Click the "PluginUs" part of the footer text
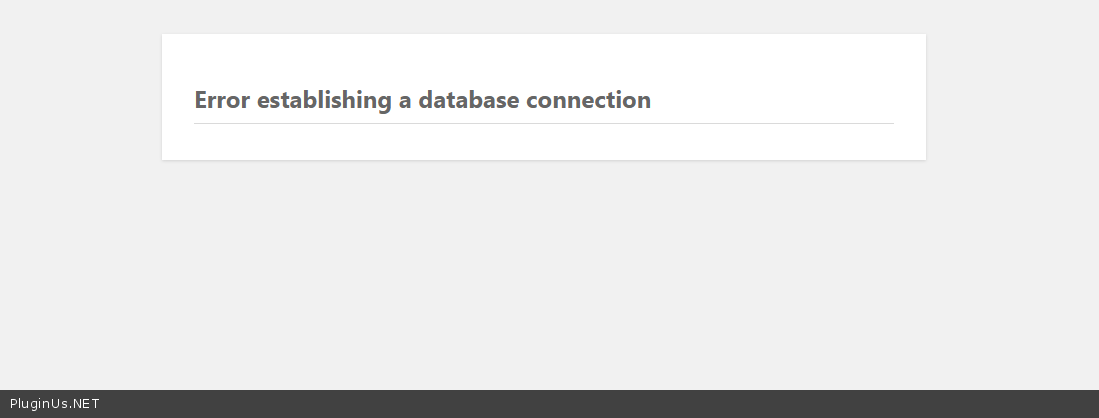 37,404
